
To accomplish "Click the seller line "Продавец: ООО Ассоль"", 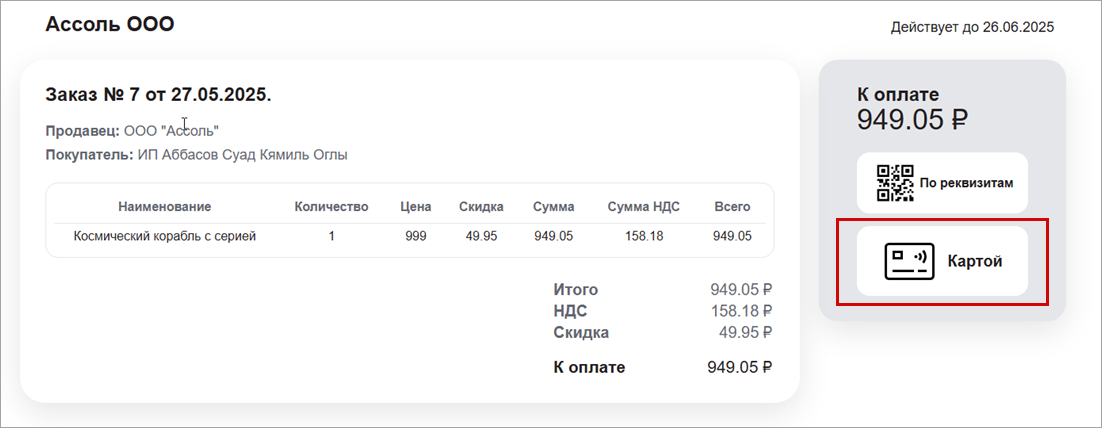I will pos(132,131).
